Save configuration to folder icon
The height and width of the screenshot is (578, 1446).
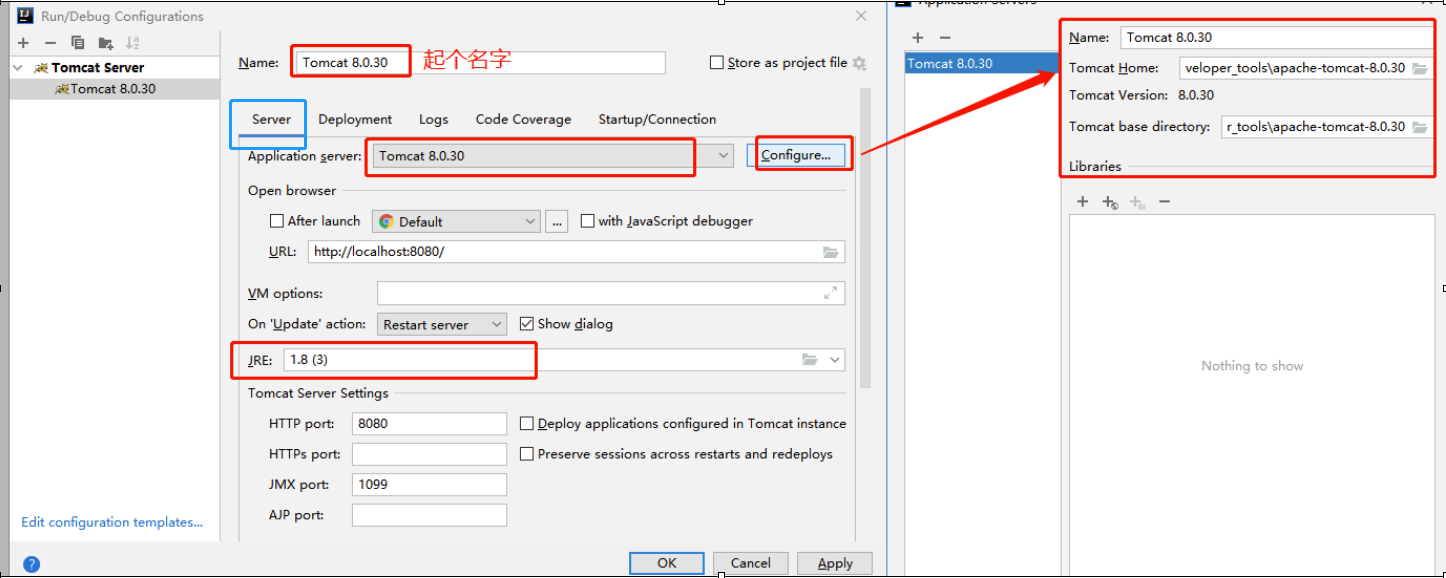coord(105,43)
